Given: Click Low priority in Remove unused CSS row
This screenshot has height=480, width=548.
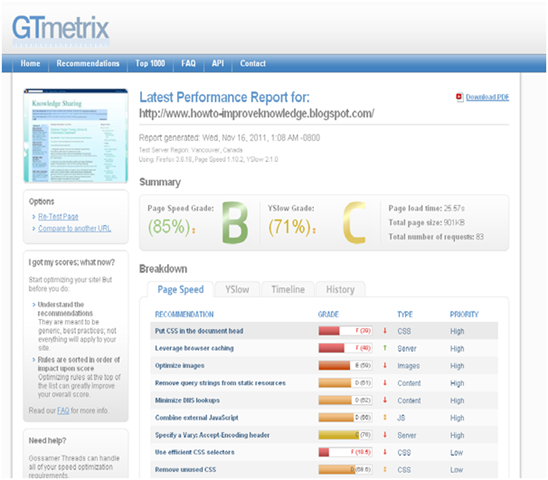Looking at the screenshot, I should (x=456, y=470).
